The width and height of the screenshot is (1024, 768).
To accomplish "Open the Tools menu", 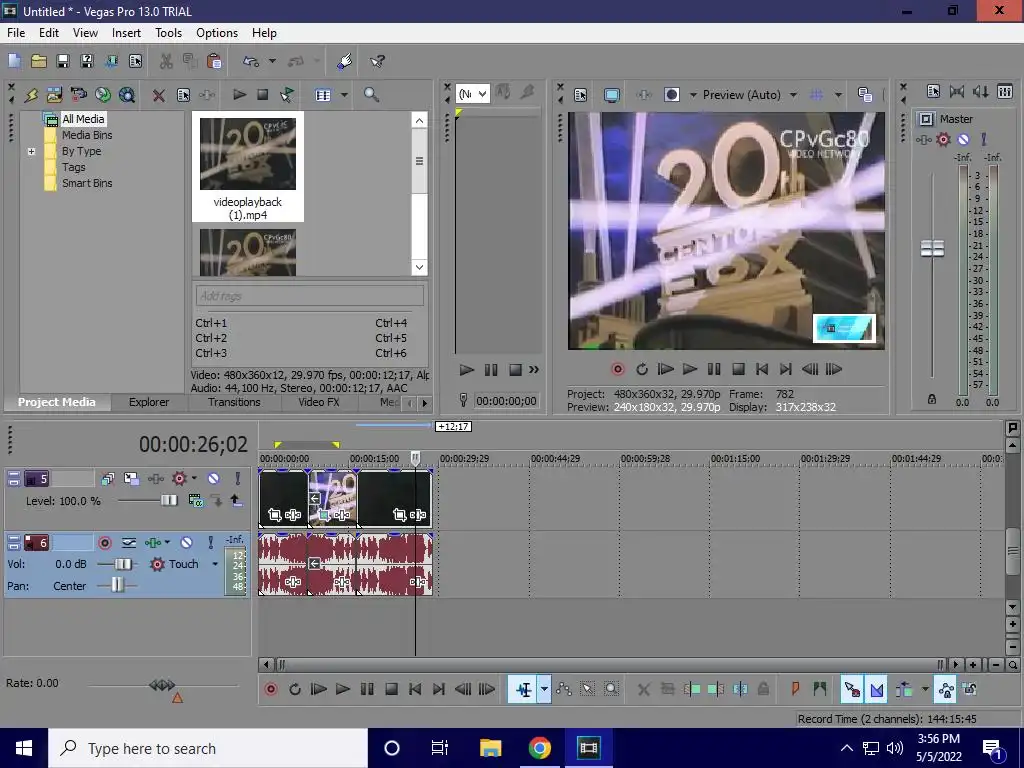I will tap(168, 33).
